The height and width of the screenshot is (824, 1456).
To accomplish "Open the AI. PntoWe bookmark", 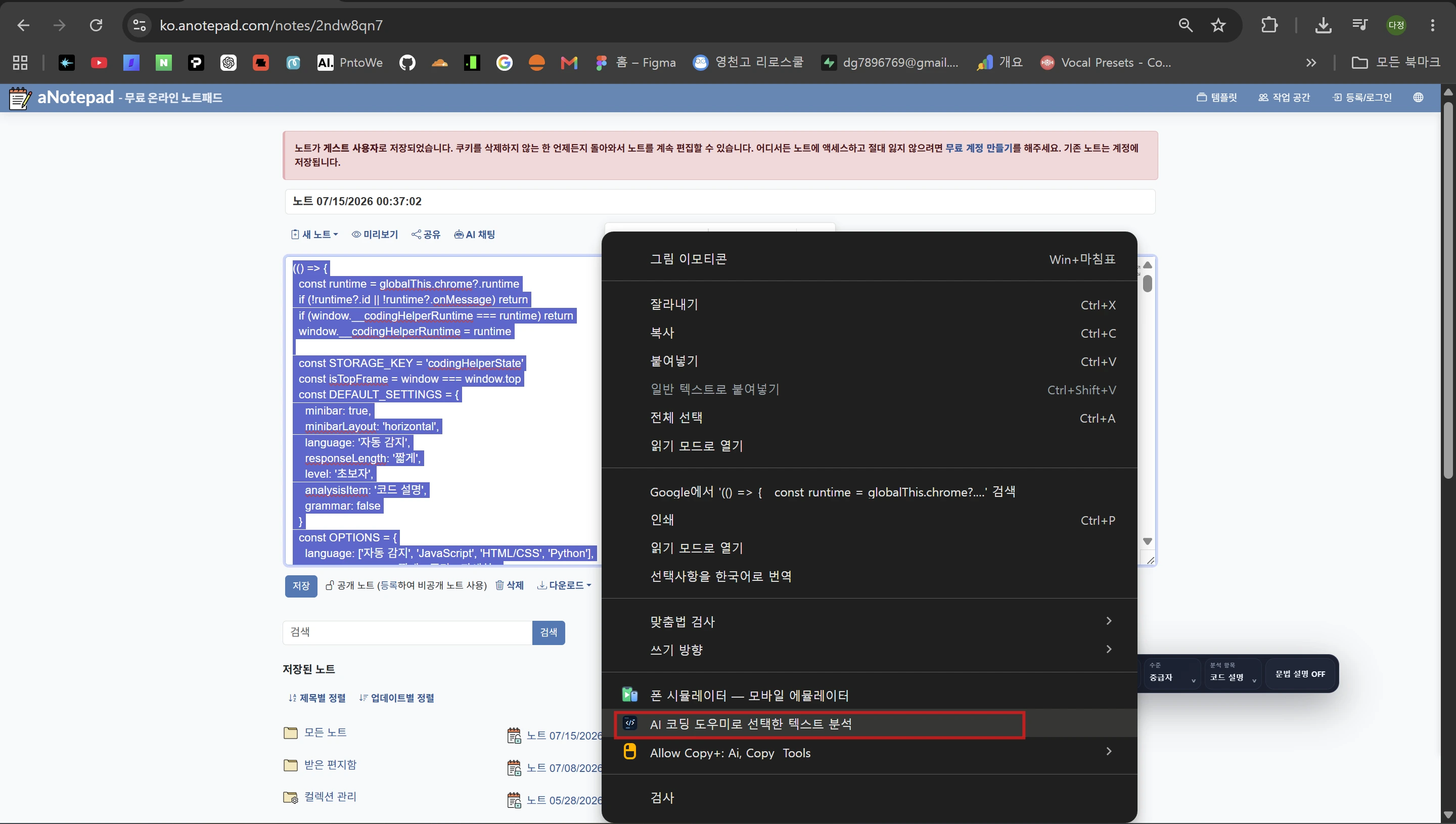I will (350, 63).
